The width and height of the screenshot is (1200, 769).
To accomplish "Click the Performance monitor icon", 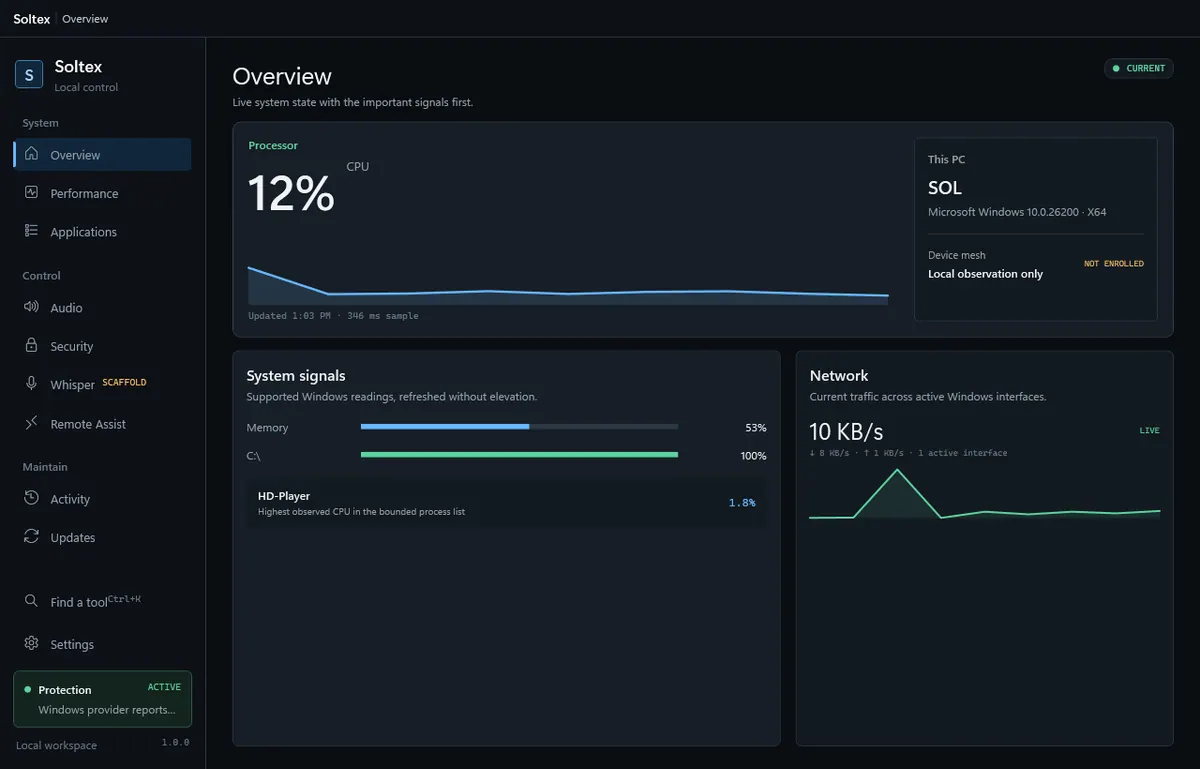I will 31,192.
